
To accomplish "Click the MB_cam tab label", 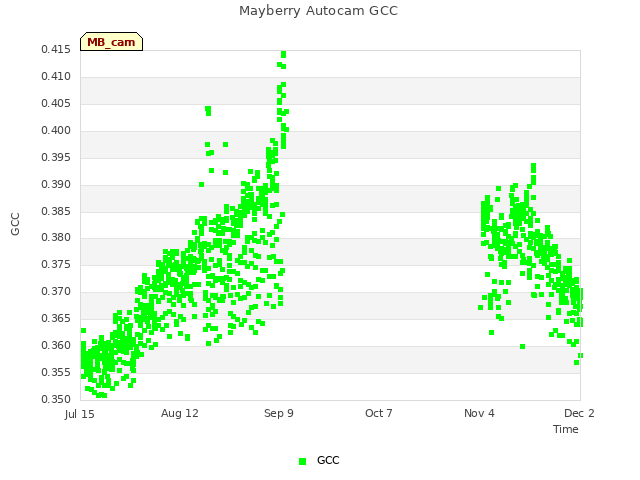I will point(111,42).
